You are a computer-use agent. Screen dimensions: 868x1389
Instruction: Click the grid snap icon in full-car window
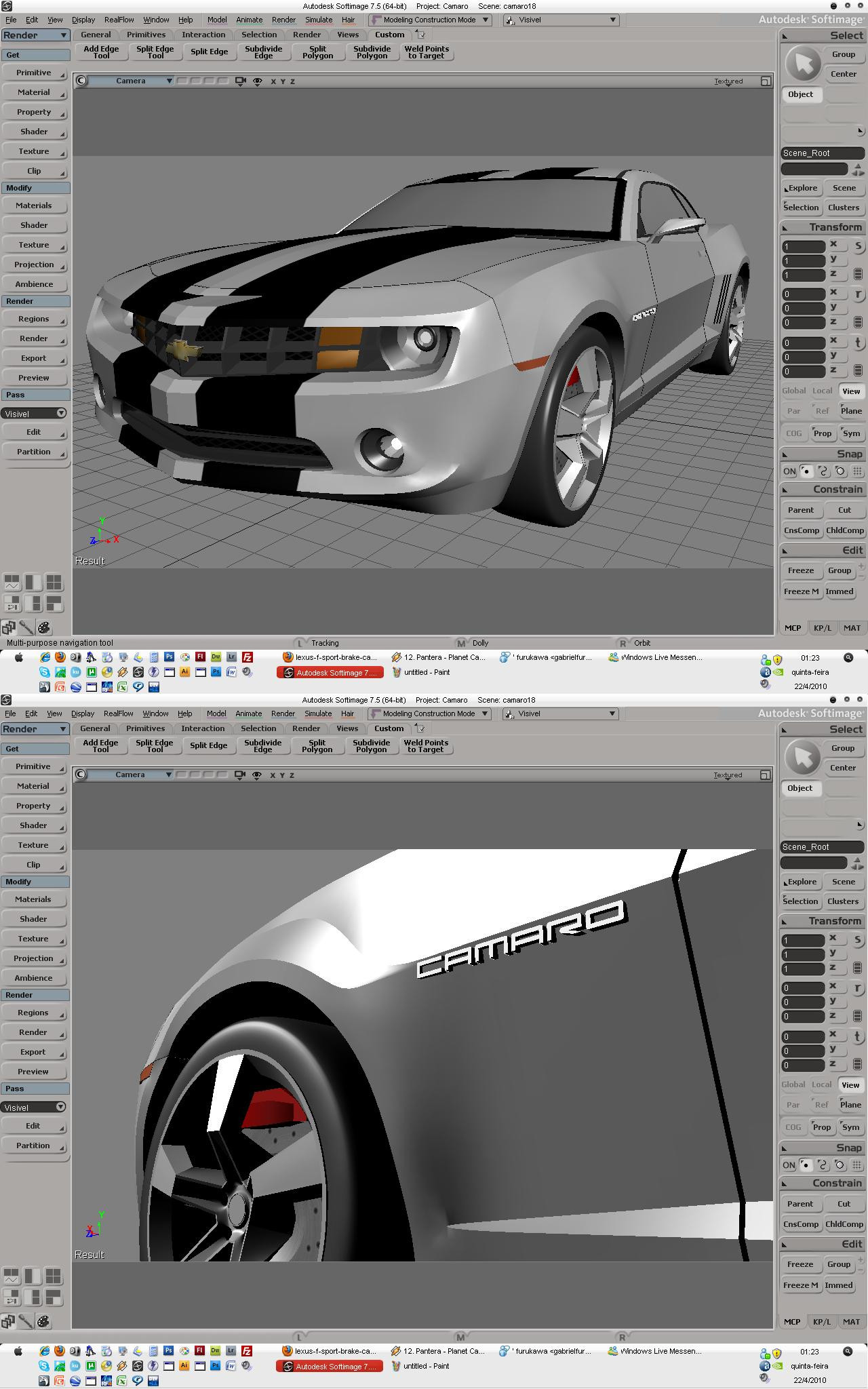857,471
